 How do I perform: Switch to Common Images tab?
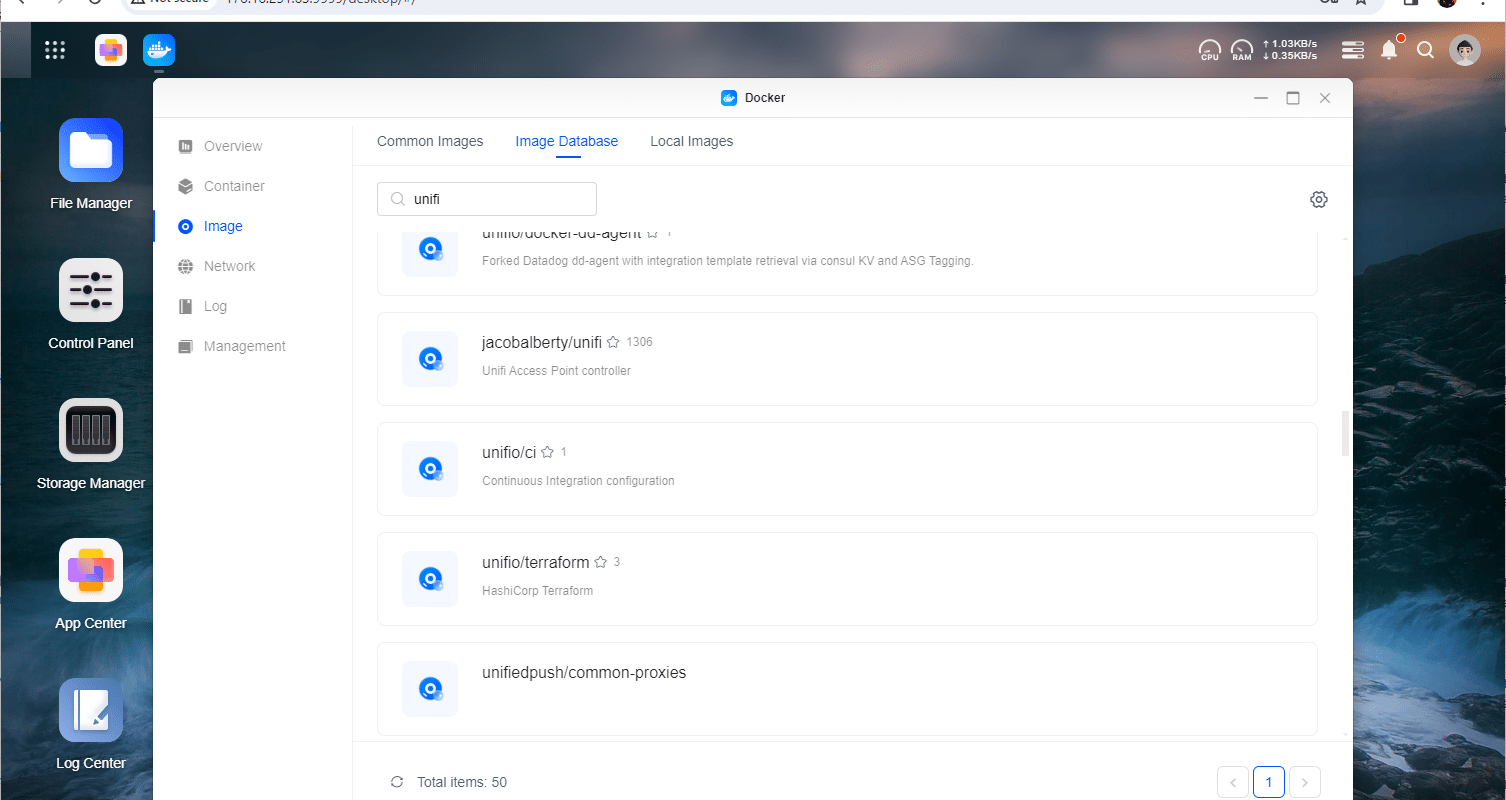click(x=430, y=141)
